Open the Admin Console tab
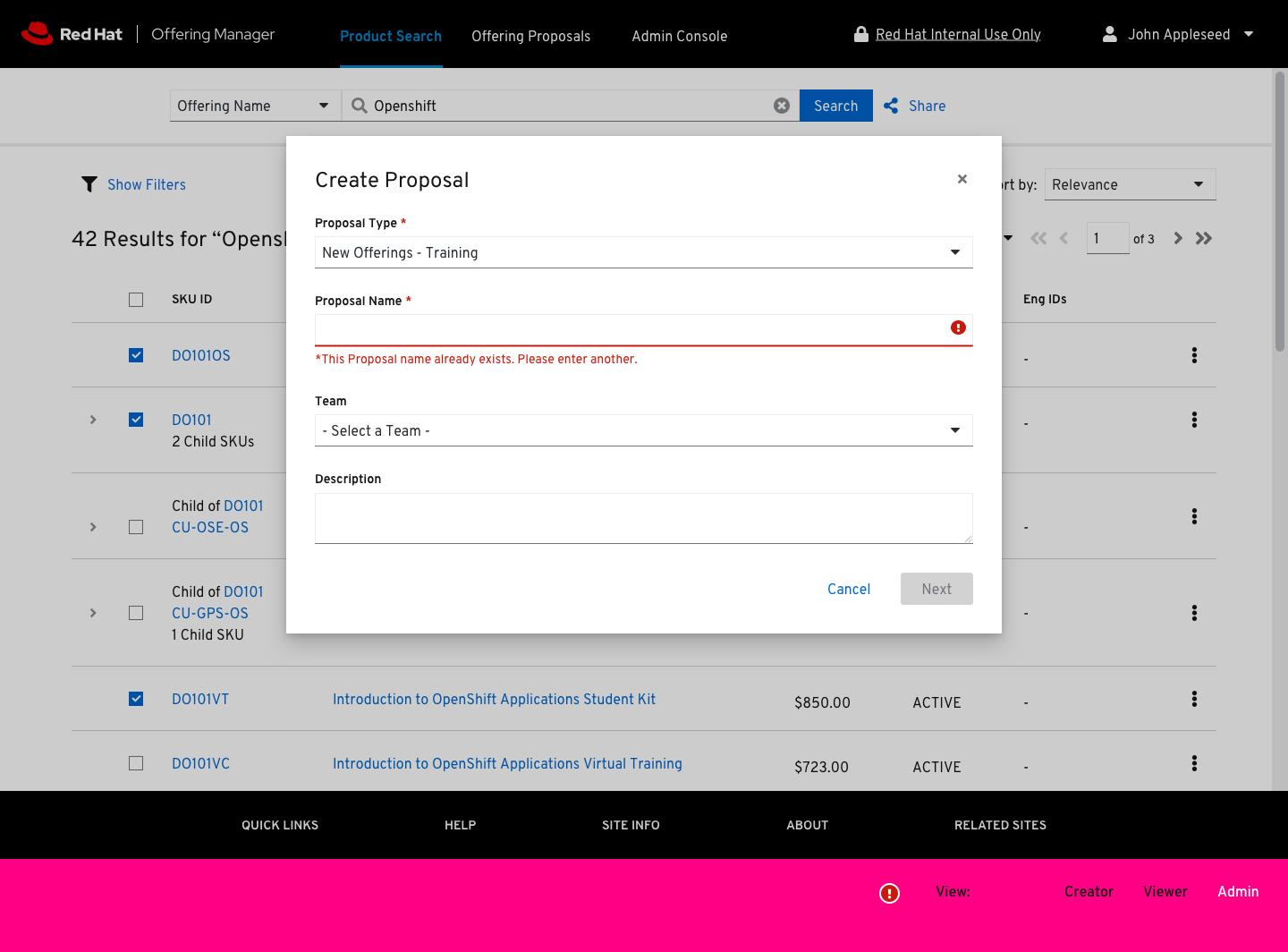The width and height of the screenshot is (1288, 952). [679, 36]
